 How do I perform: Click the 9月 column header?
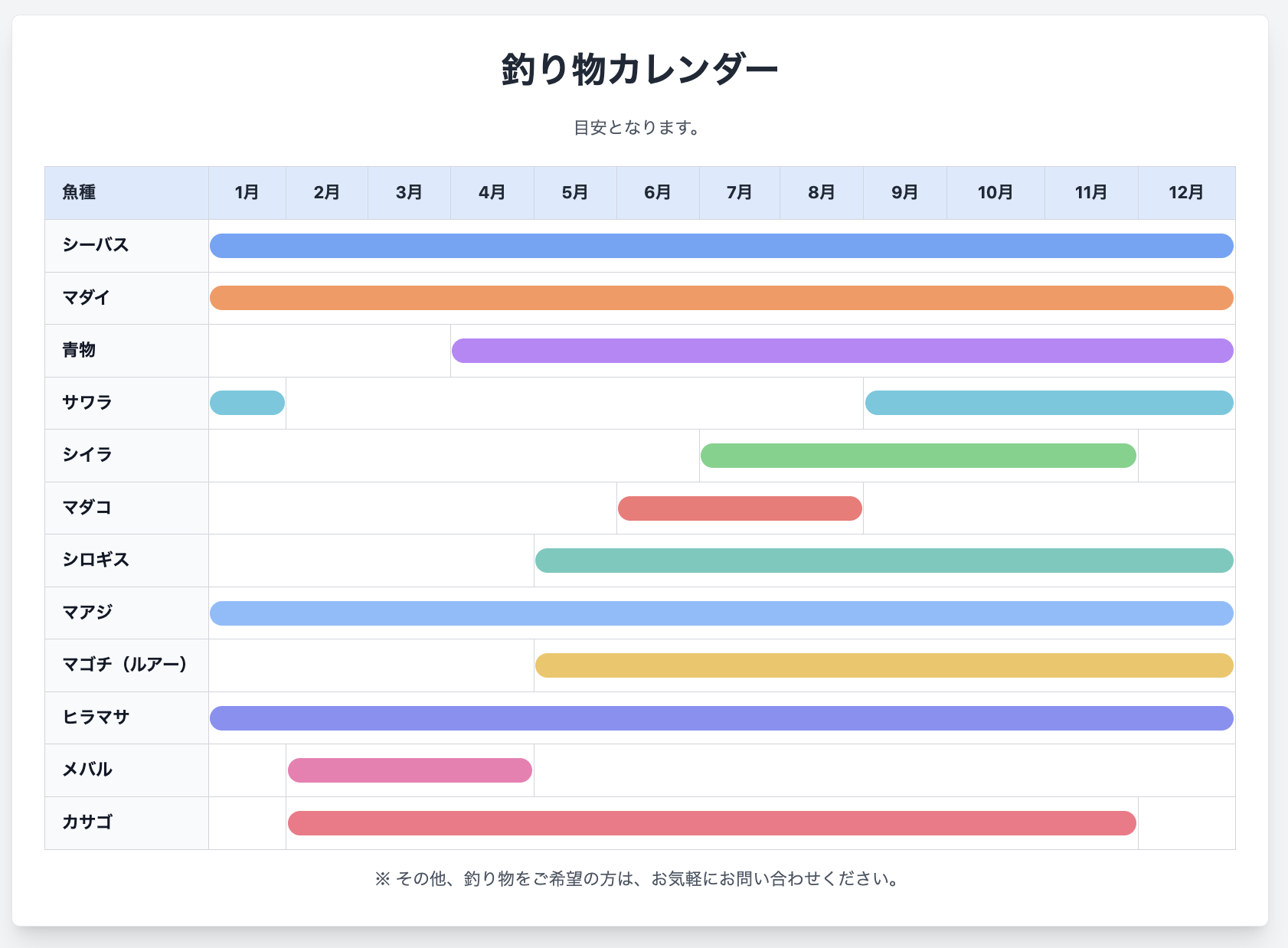coord(904,192)
